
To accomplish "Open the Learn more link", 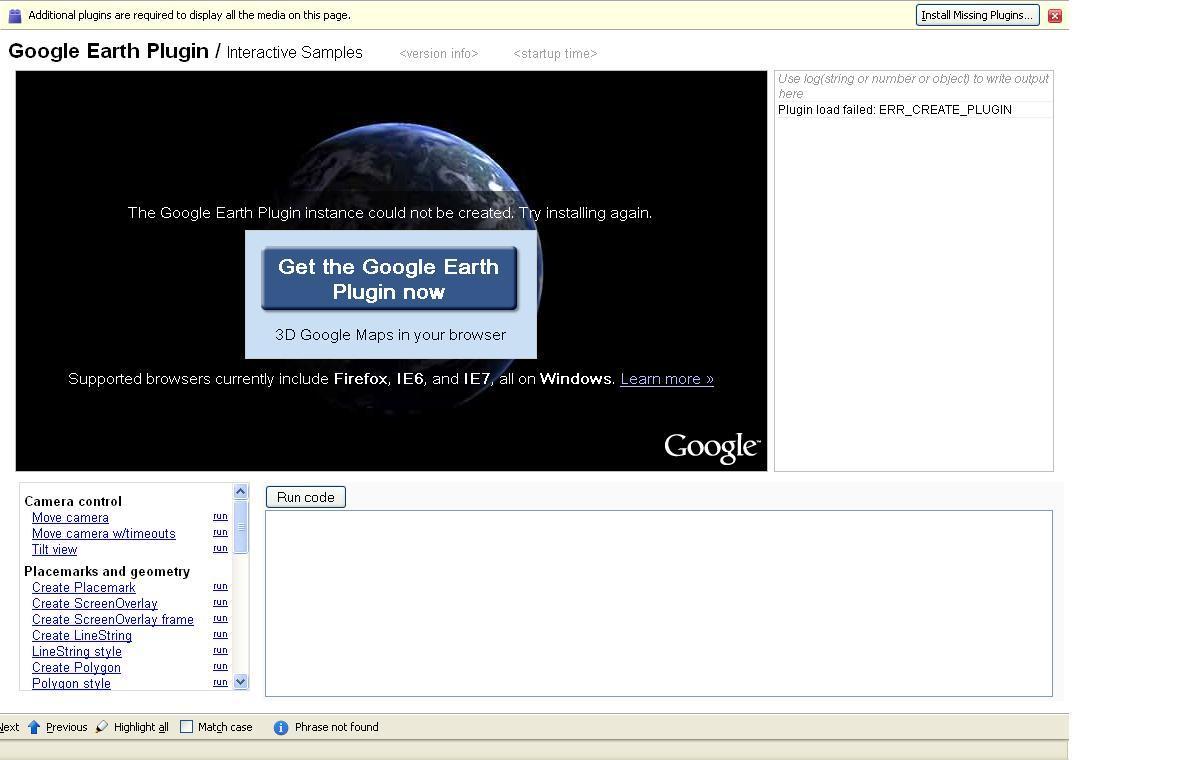I will [666, 378].
